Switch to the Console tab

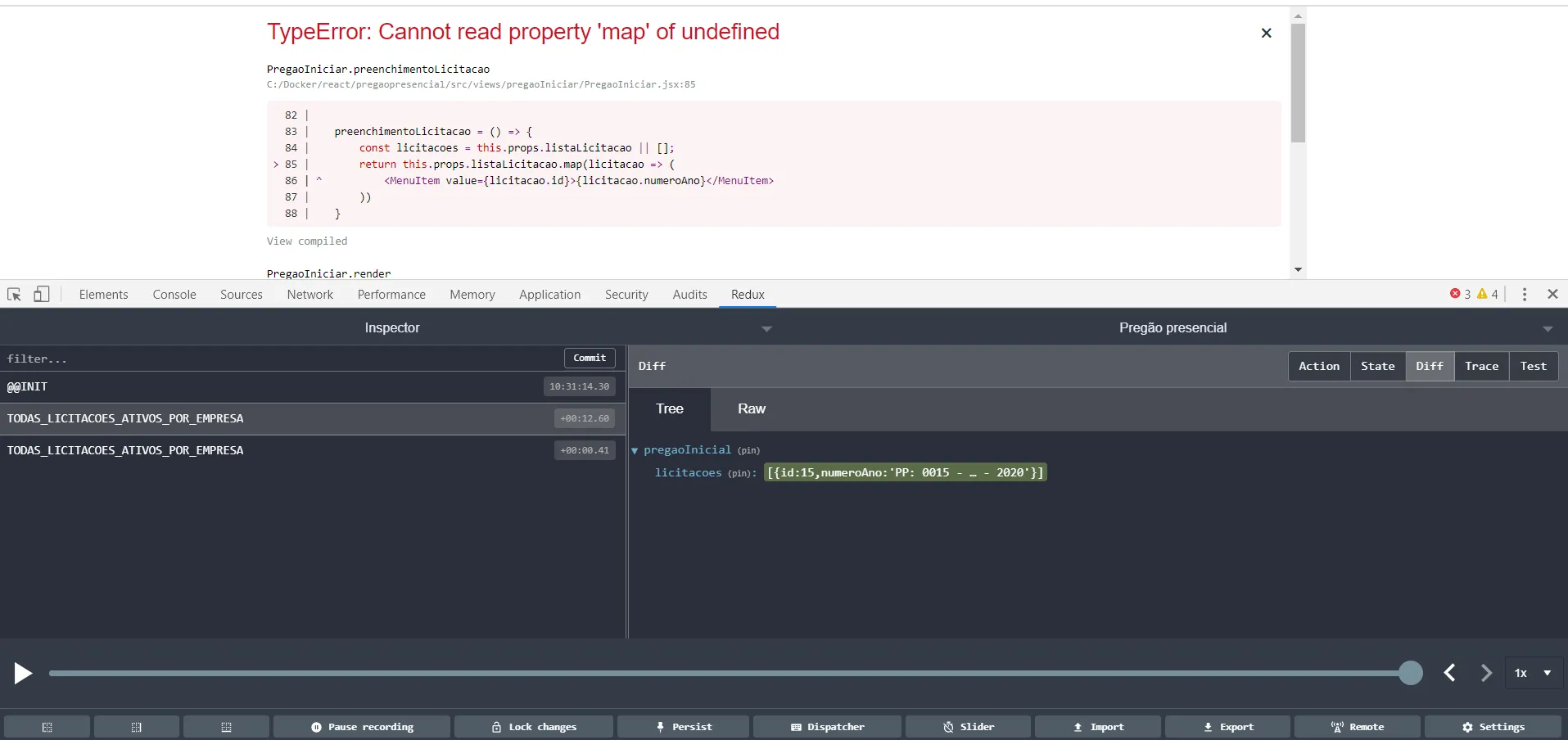[x=174, y=295]
